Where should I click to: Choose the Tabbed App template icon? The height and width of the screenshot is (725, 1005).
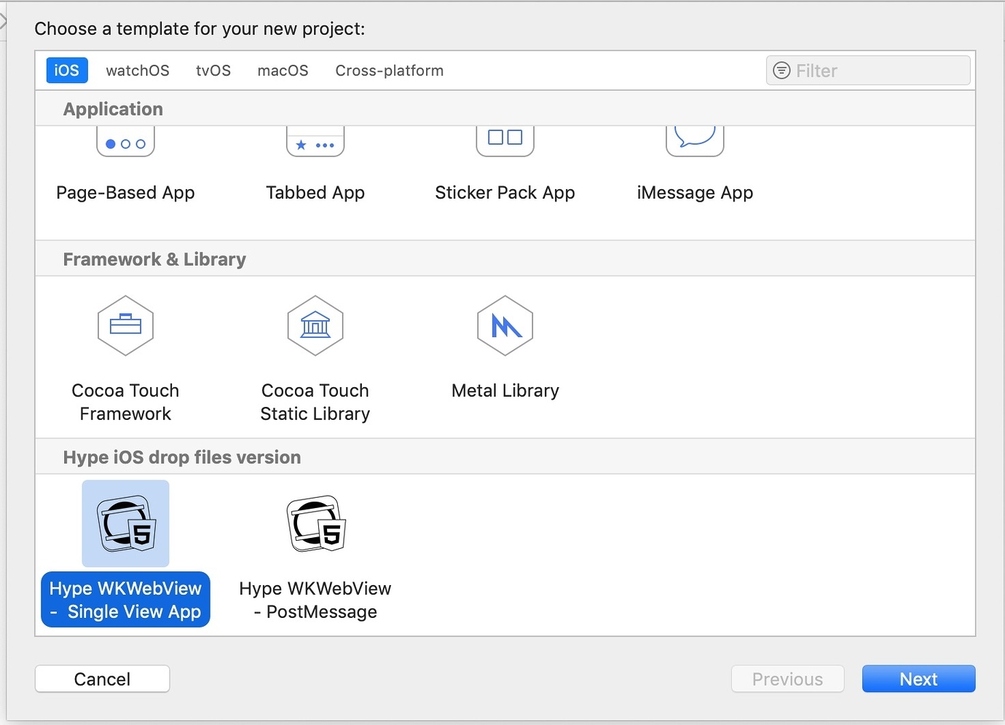pos(315,141)
